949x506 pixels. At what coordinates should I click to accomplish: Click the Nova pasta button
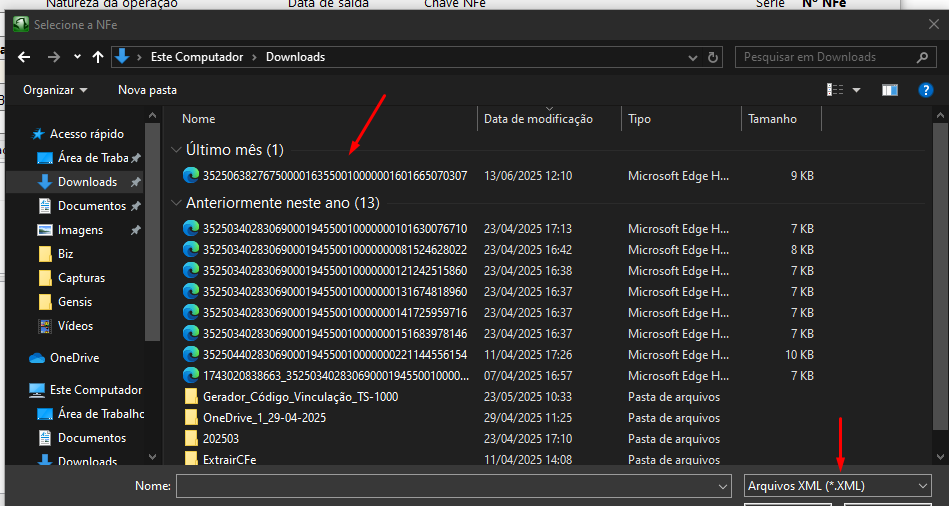pos(147,90)
